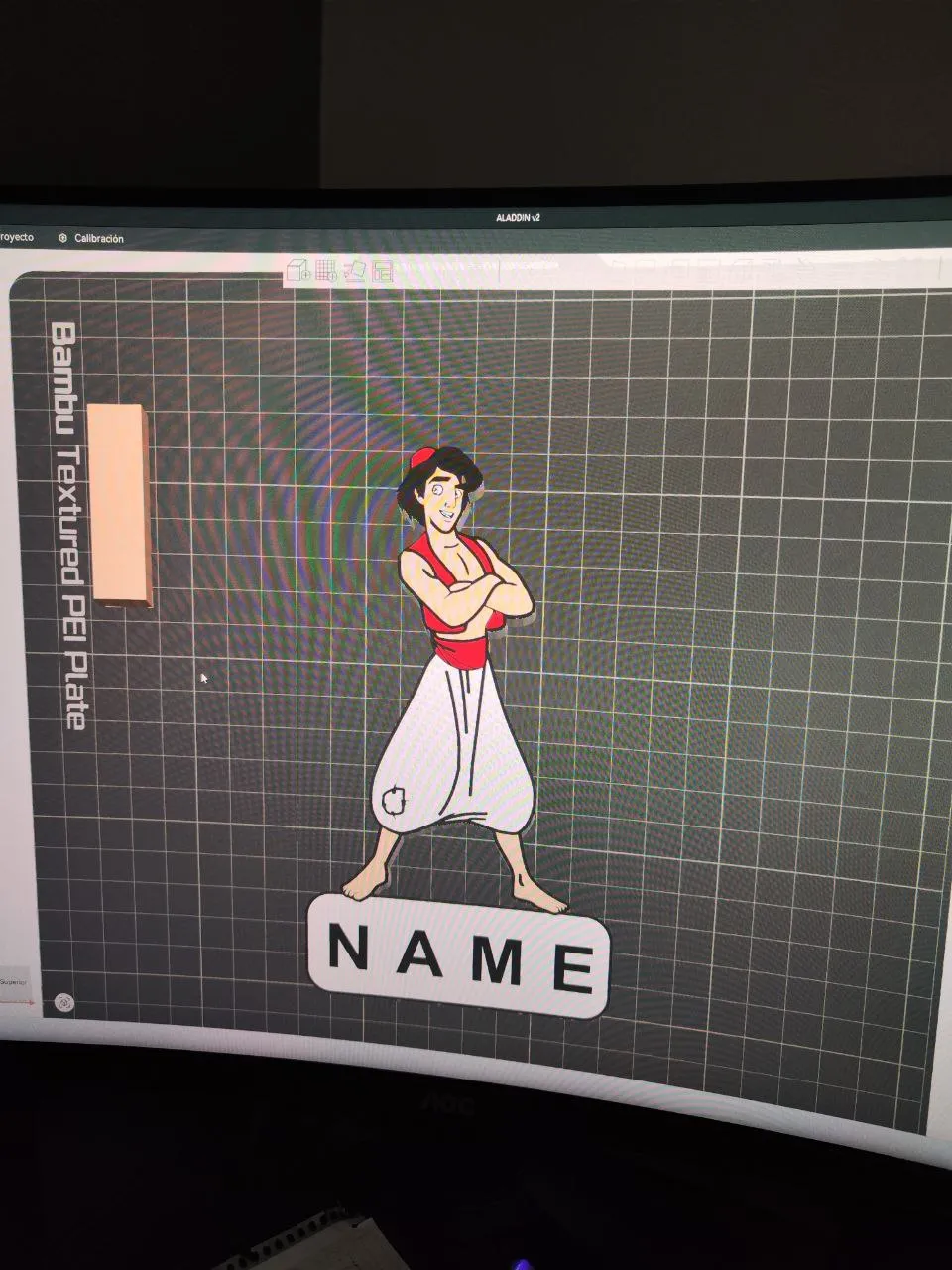952x1270 pixels.
Task: Click the Superior face of view cube
Action: (x=14, y=982)
